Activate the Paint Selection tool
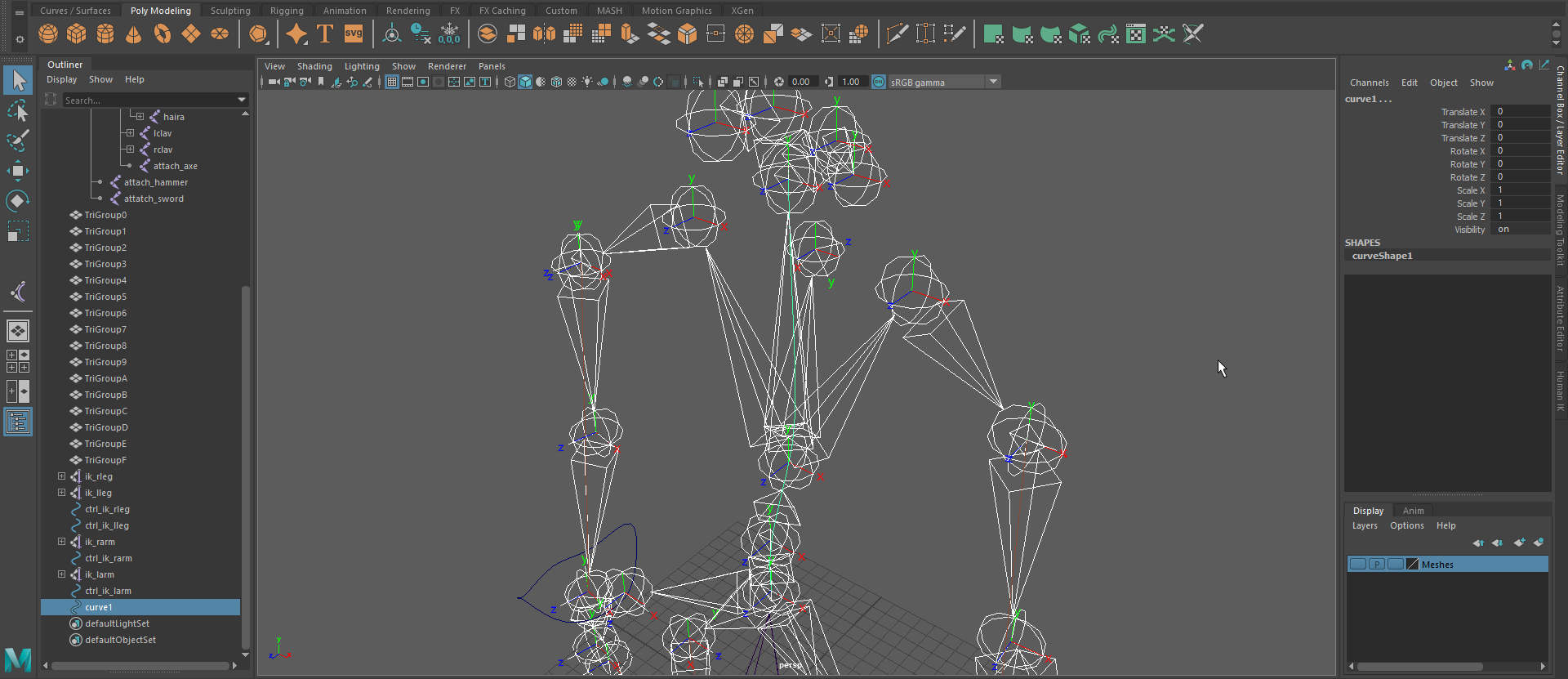Screen dimensions: 1568x679 (18, 141)
